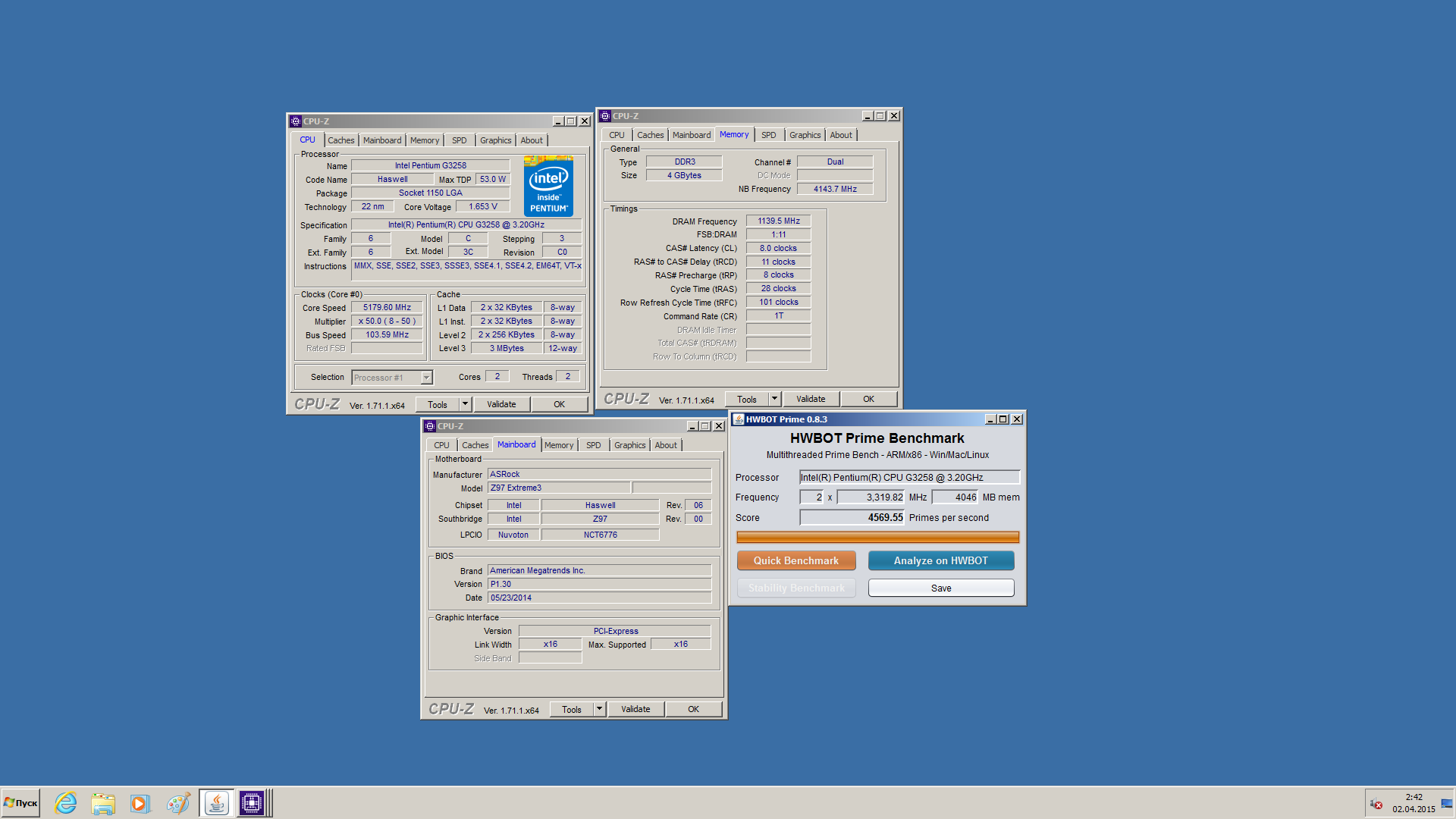The height and width of the screenshot is (819, 1456).
Task: Open the Mainboard tab in CPU window
Action: (x=382, y=140)
